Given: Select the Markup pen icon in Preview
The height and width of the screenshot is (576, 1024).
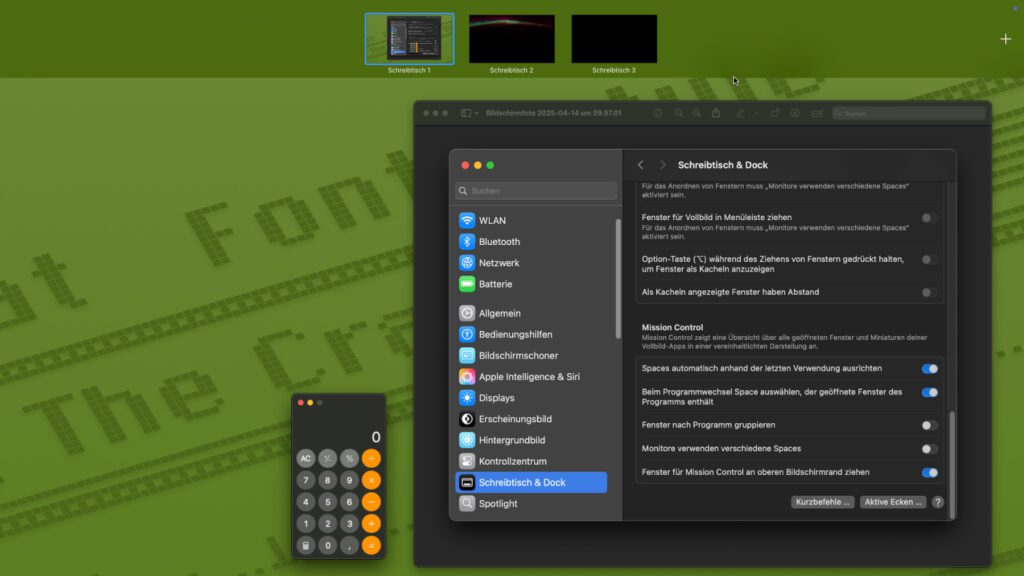Looking at the screenshot, I should click(739, 112).
